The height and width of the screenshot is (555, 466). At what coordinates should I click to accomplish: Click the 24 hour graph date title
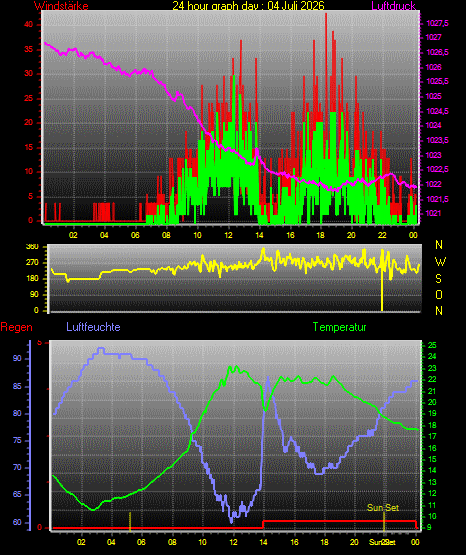click(x=248, y=5)
